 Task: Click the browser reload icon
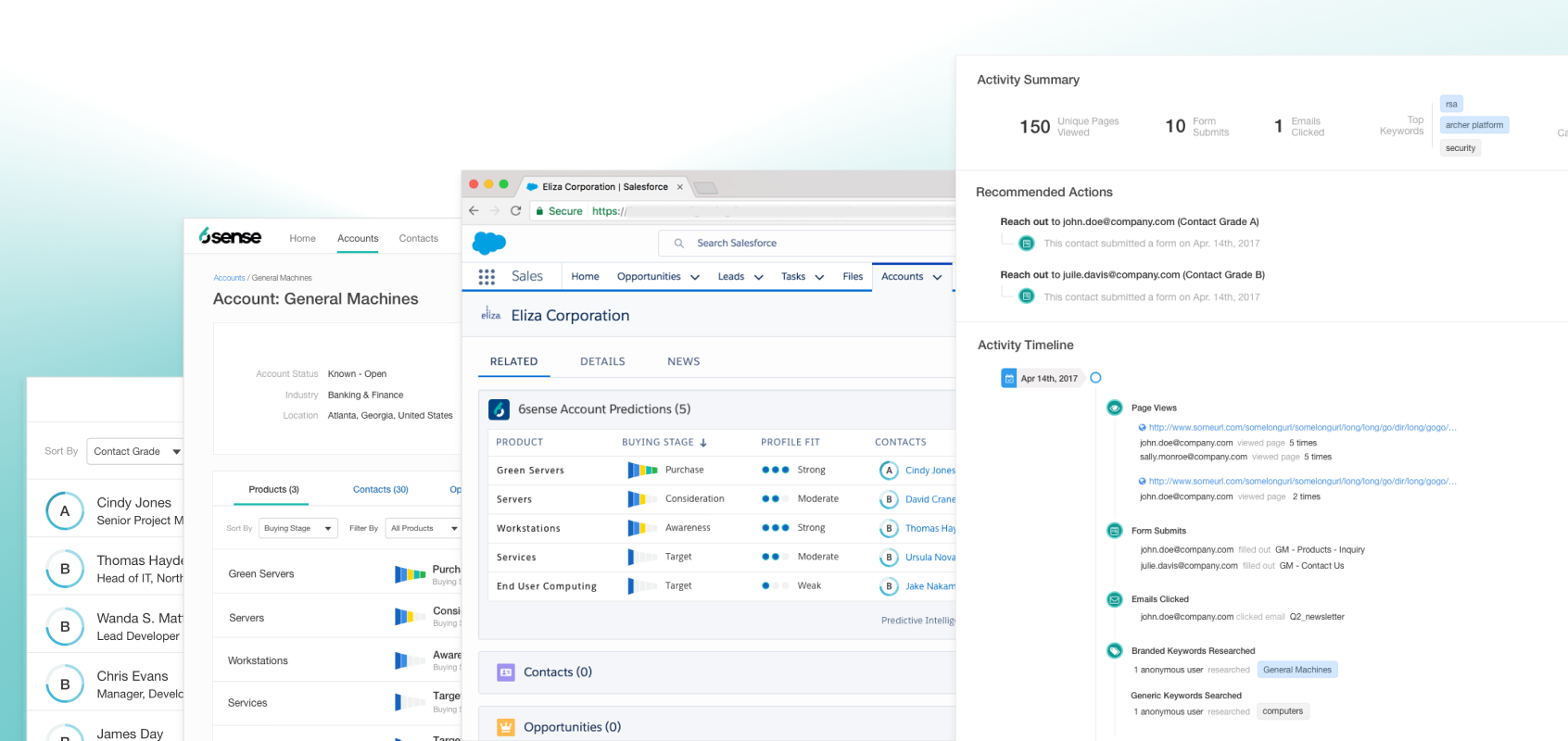click(516, 211)
